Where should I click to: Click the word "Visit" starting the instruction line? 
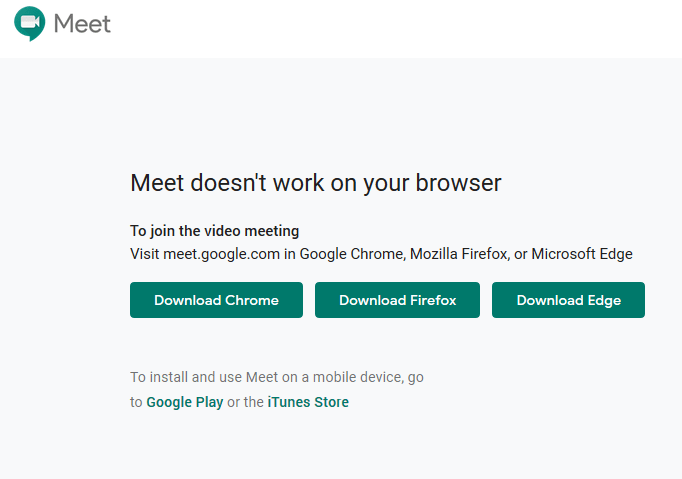[145, 254]
